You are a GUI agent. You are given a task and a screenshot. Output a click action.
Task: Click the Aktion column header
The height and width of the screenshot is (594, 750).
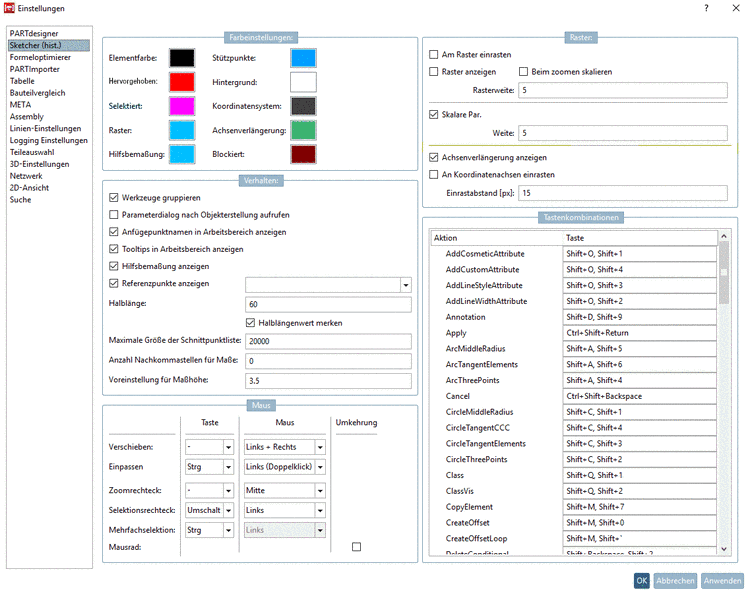[496, 238]
